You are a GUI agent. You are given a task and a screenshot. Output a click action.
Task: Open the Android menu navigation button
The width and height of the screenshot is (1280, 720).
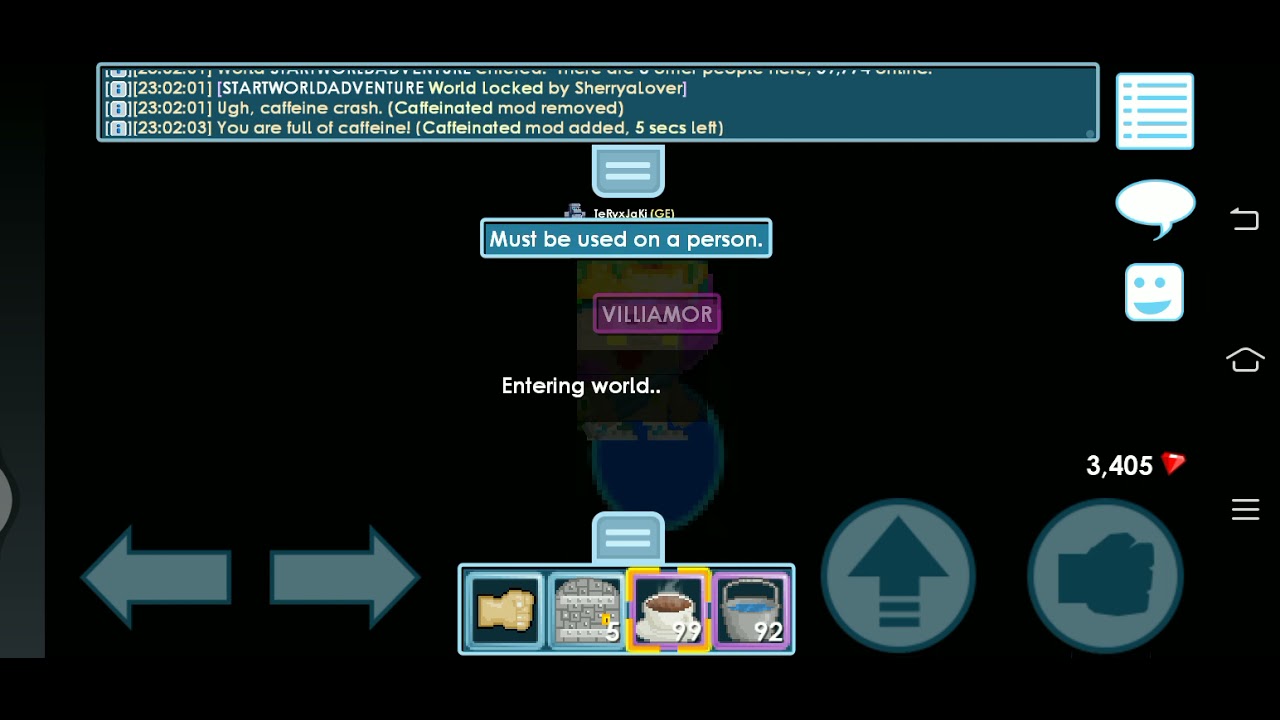1245,509
